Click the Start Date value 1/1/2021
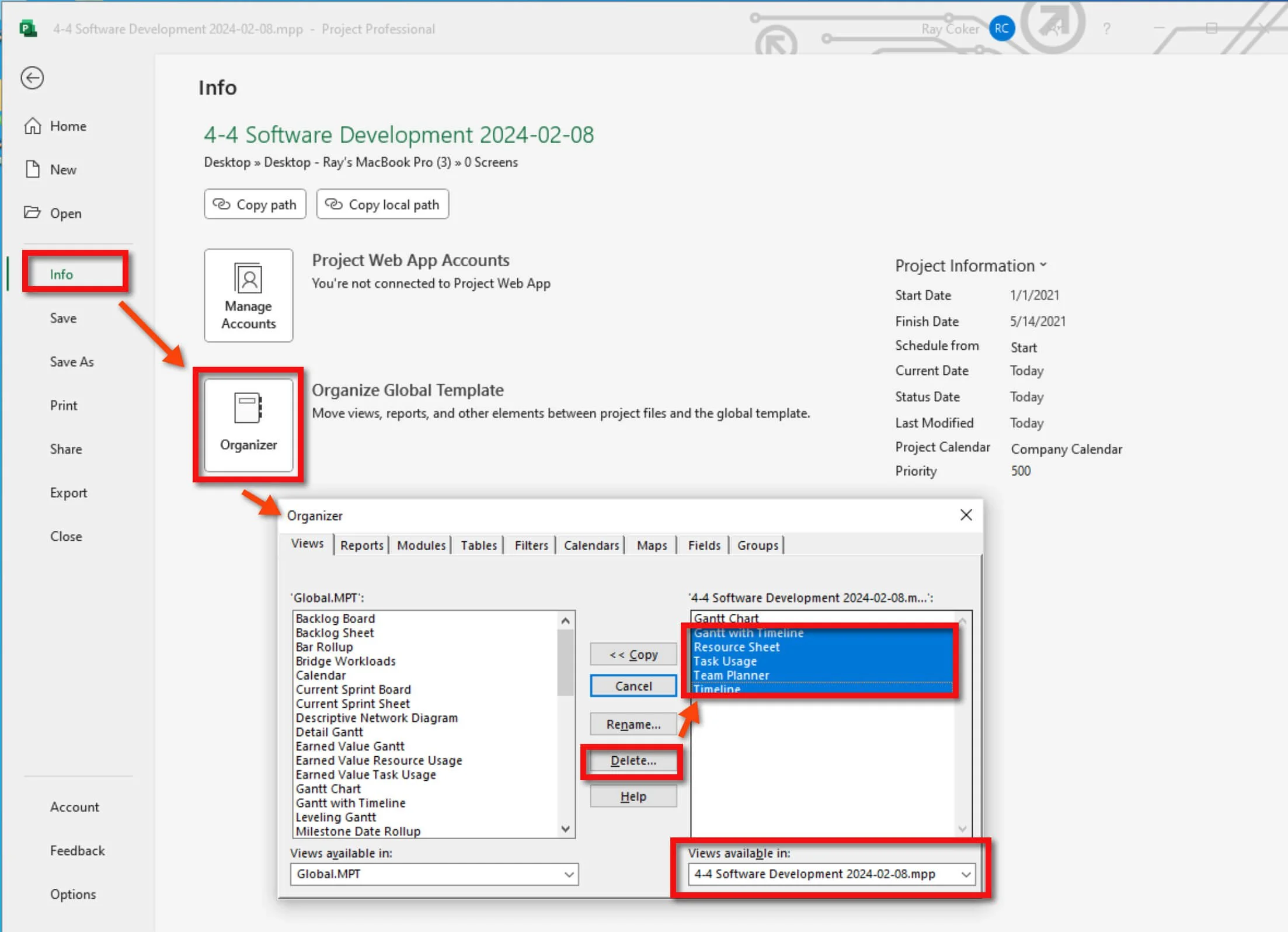 pos(1034,295)
